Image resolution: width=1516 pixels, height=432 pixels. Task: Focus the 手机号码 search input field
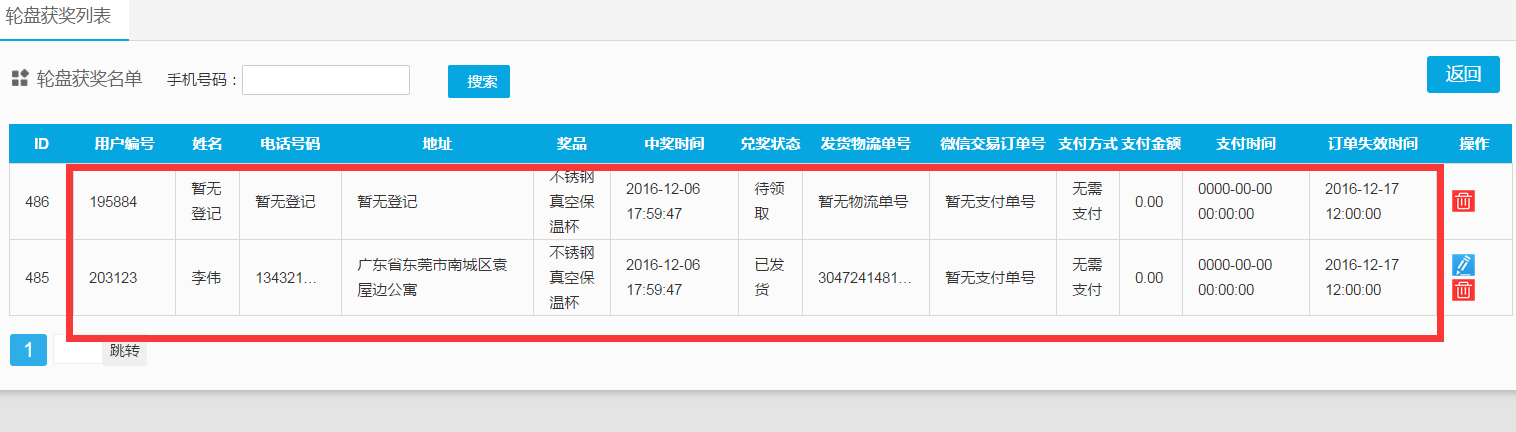(x=325, y=80)
